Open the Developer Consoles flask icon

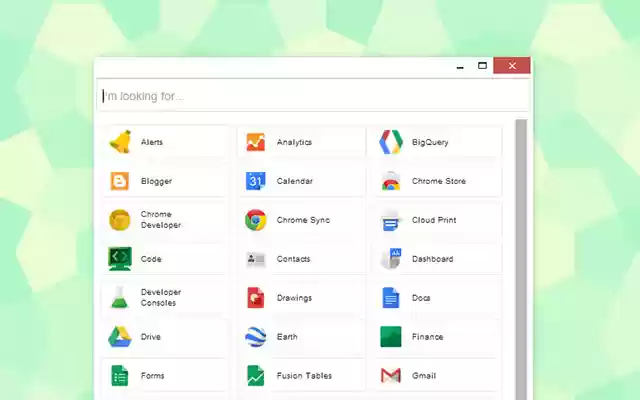[120, 297]
